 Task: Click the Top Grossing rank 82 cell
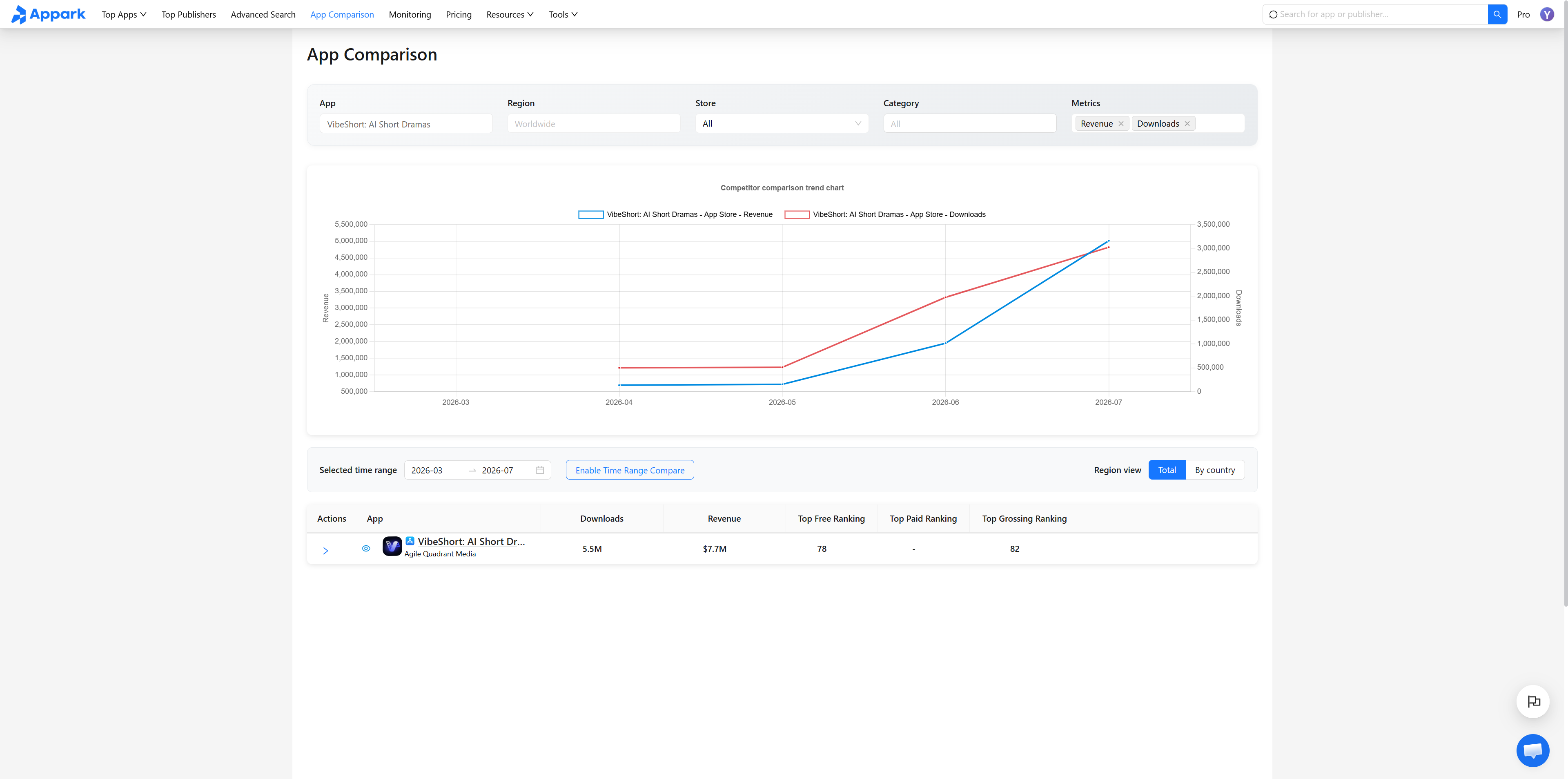(1014, 549)
